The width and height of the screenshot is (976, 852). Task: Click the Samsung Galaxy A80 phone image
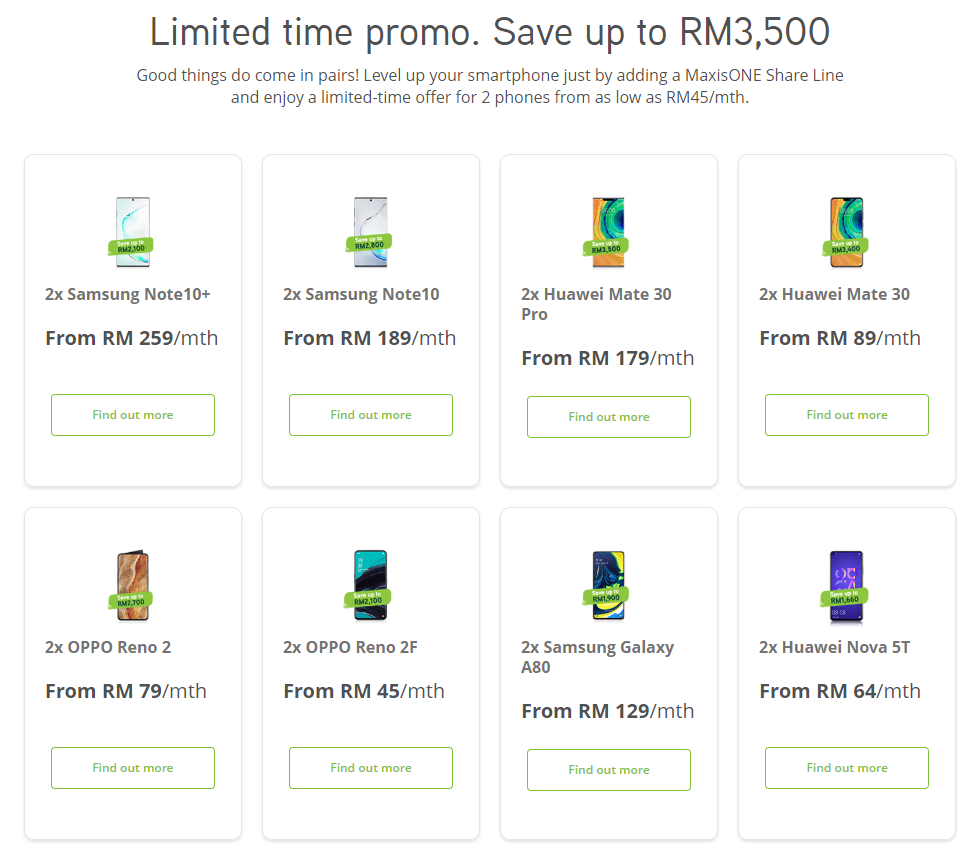tap(609, 585)
